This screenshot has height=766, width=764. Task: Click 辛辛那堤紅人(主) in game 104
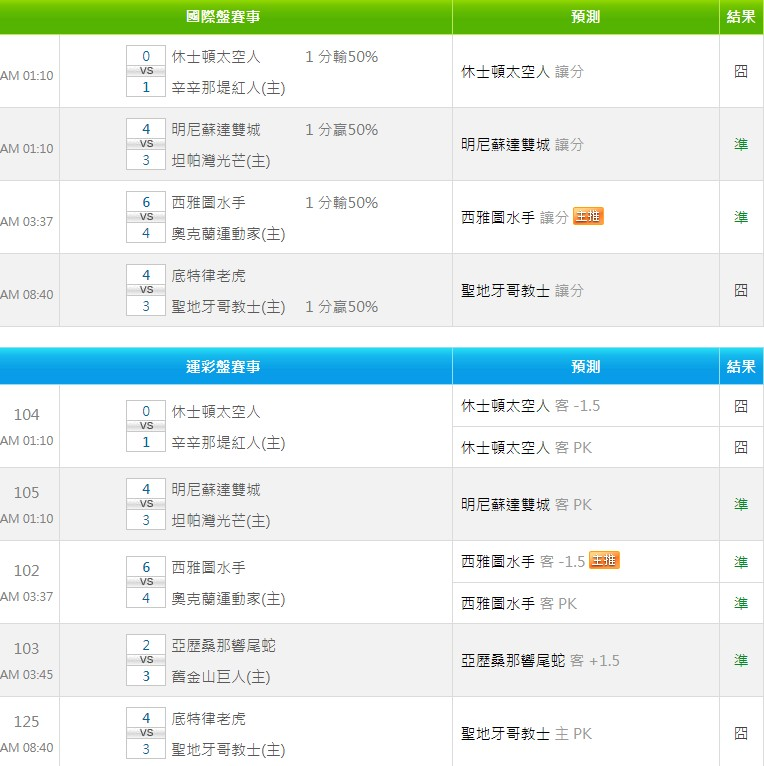pos(228,443)
